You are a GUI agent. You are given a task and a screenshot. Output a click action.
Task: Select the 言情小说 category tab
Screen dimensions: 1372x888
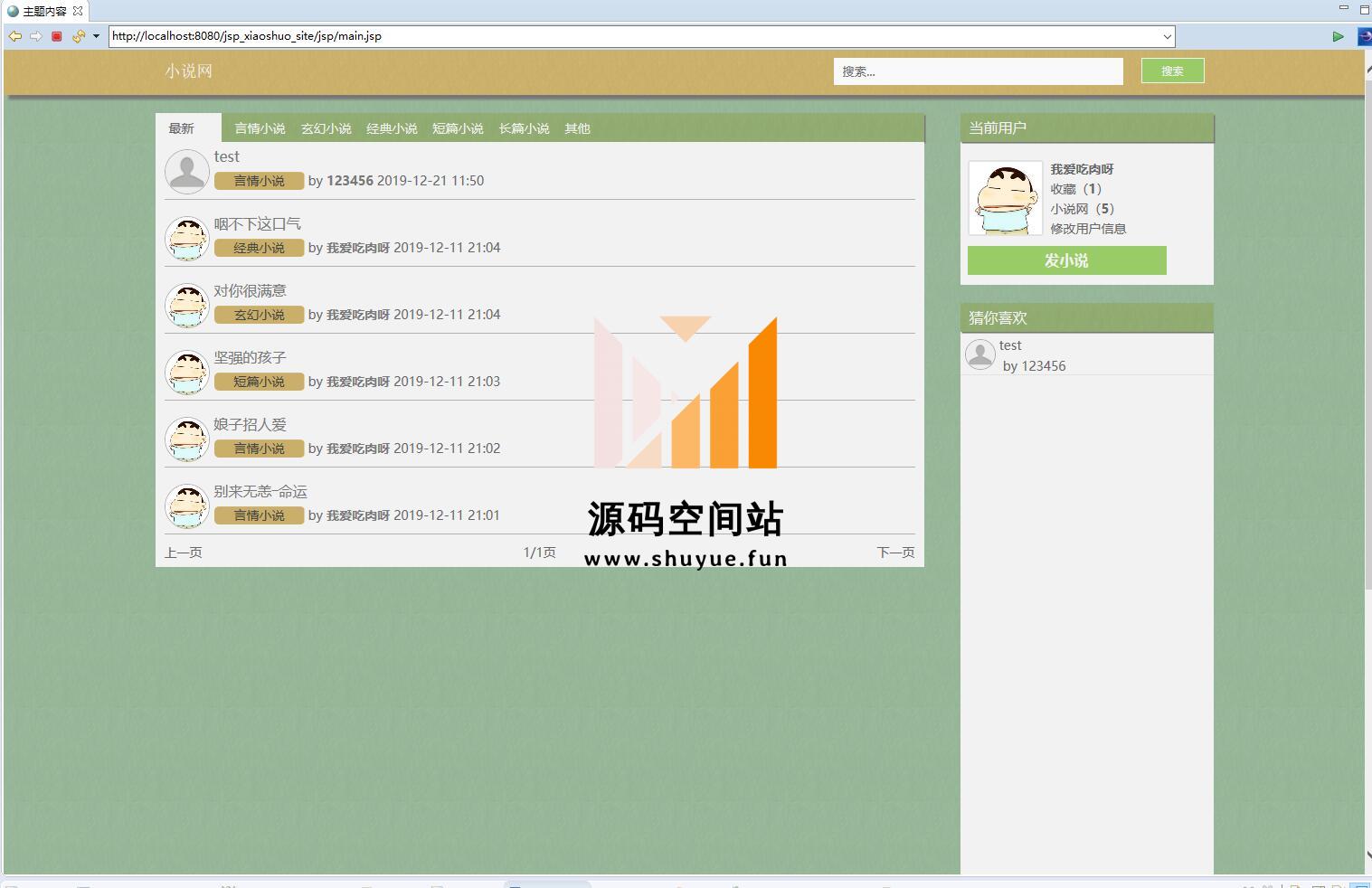point(260,128)
